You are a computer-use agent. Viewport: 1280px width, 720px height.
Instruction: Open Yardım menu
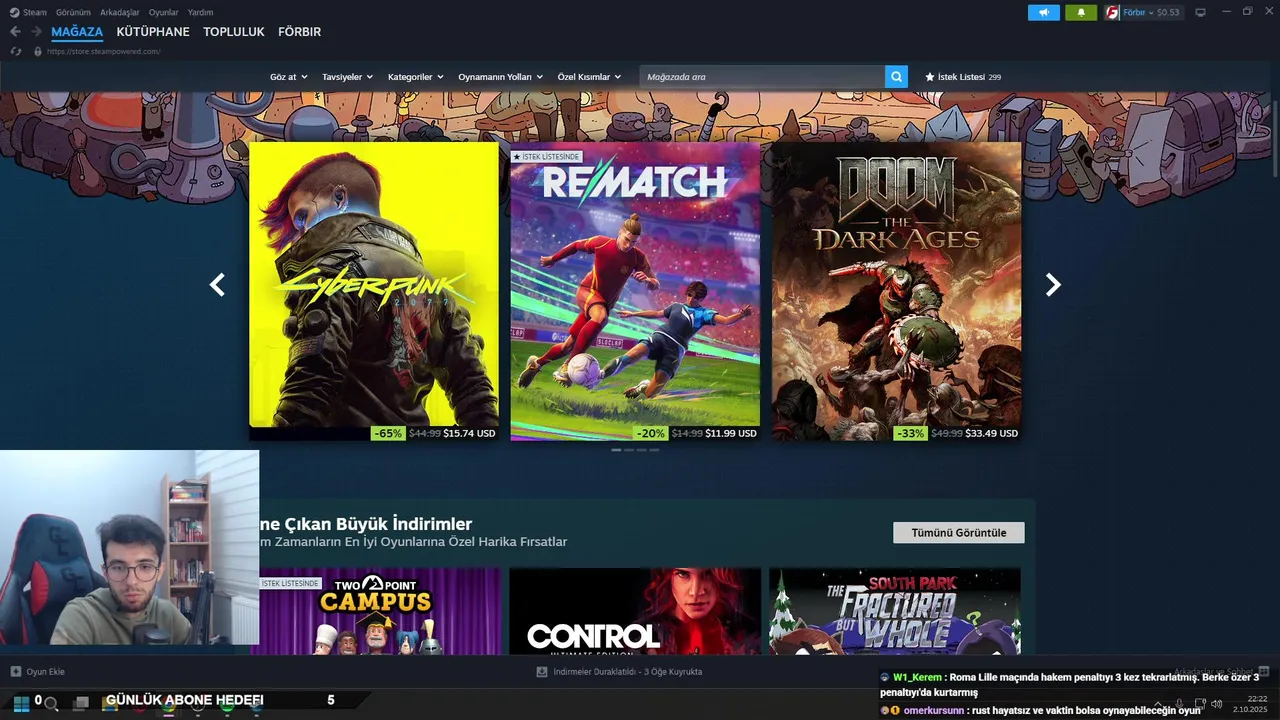[x=201, y=13]
